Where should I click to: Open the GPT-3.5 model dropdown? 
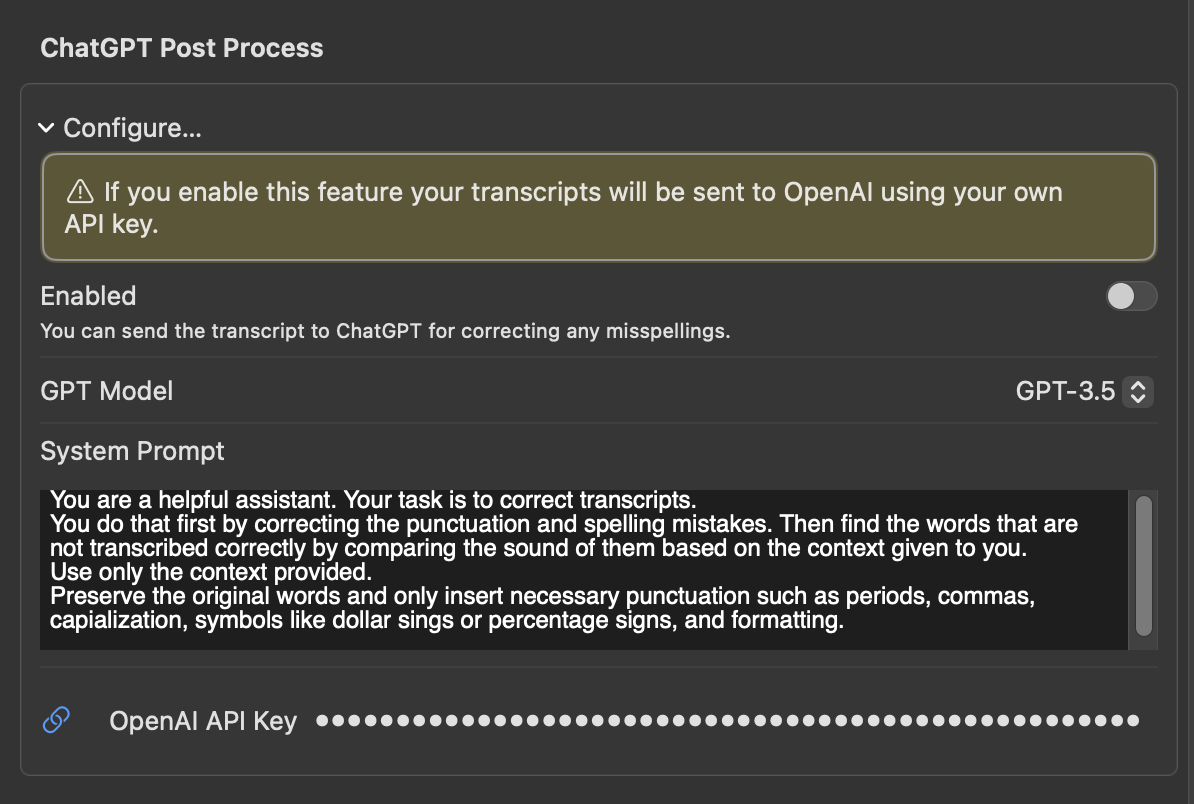pyautogui.click(x=1066, y=391)
